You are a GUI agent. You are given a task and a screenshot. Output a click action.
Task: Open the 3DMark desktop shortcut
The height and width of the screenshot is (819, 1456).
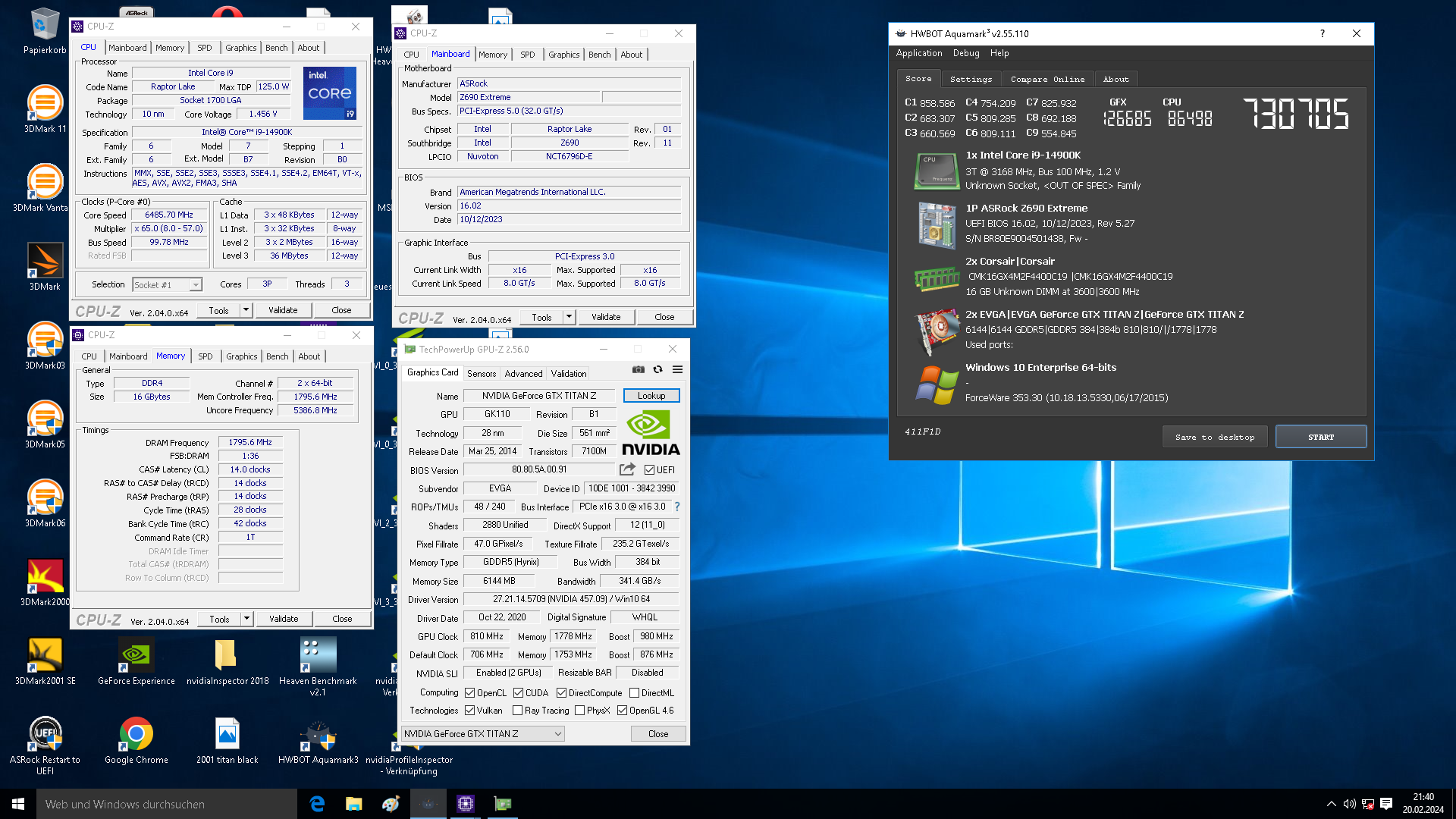[45, 267]
